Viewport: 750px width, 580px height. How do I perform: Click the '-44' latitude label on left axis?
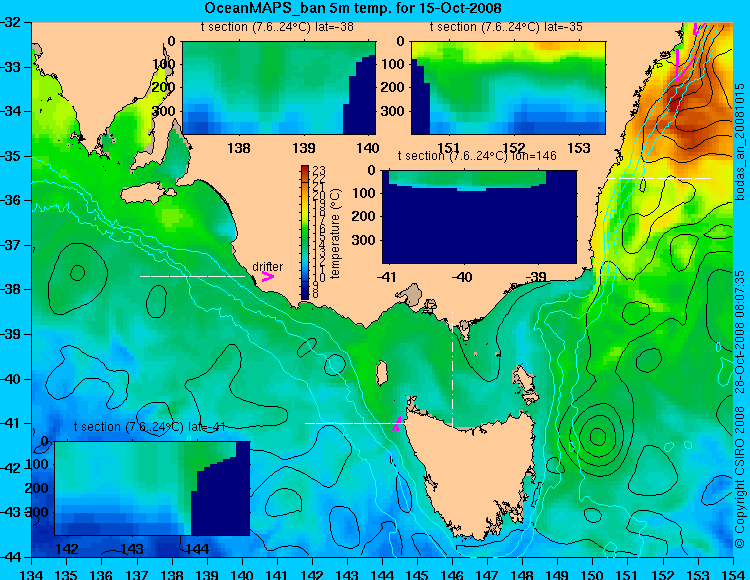coord(10,557)
